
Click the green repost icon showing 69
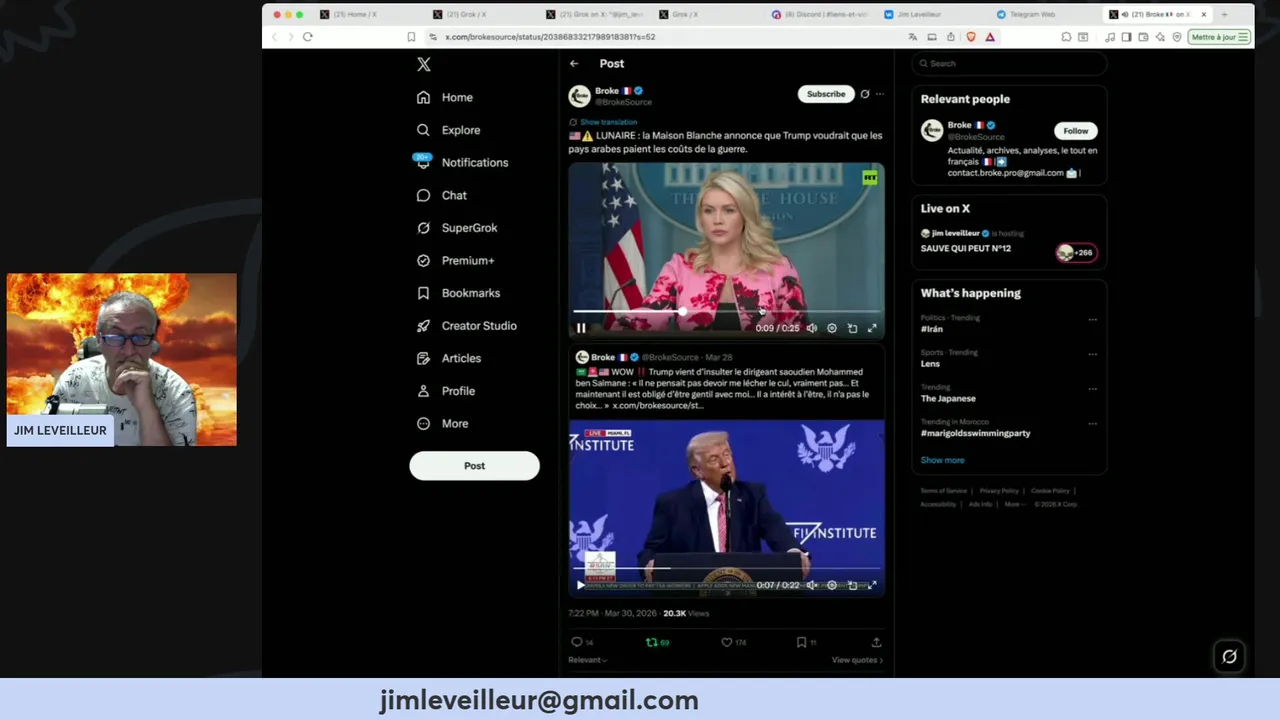pos(652,642)
